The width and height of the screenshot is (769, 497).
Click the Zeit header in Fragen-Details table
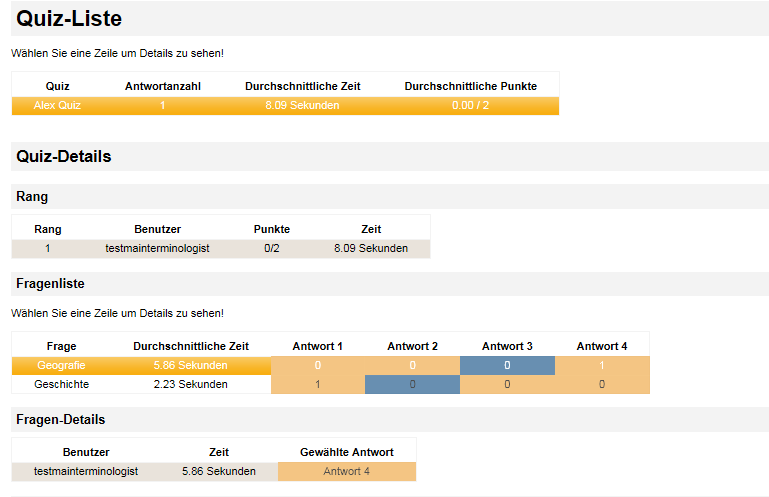click(x=219, y=452)
